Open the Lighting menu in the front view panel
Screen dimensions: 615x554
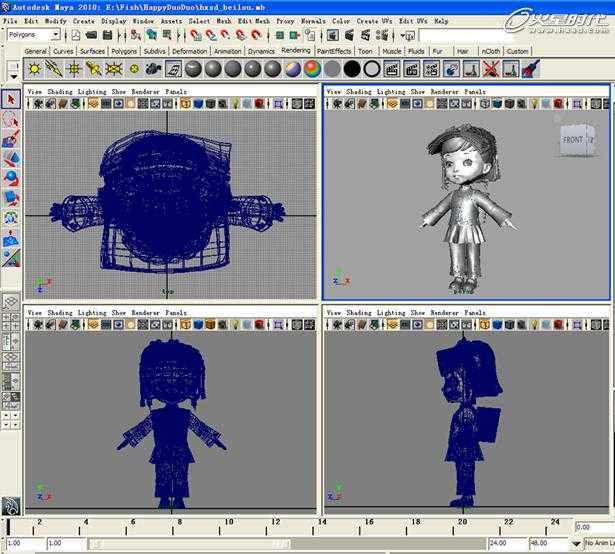pos(92,313)
